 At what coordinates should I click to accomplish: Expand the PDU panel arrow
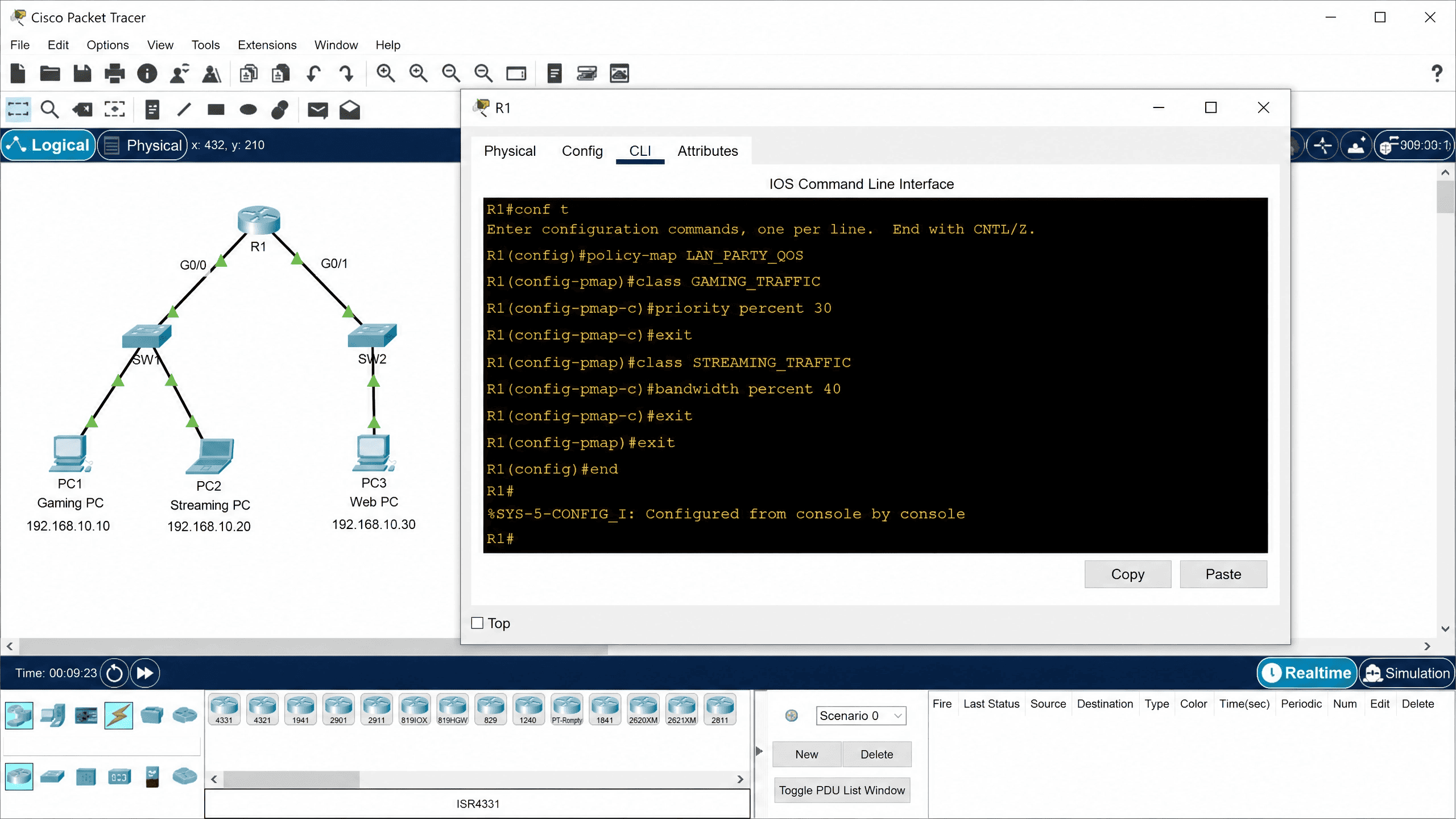pyautogui.click(x=759, y=751)
